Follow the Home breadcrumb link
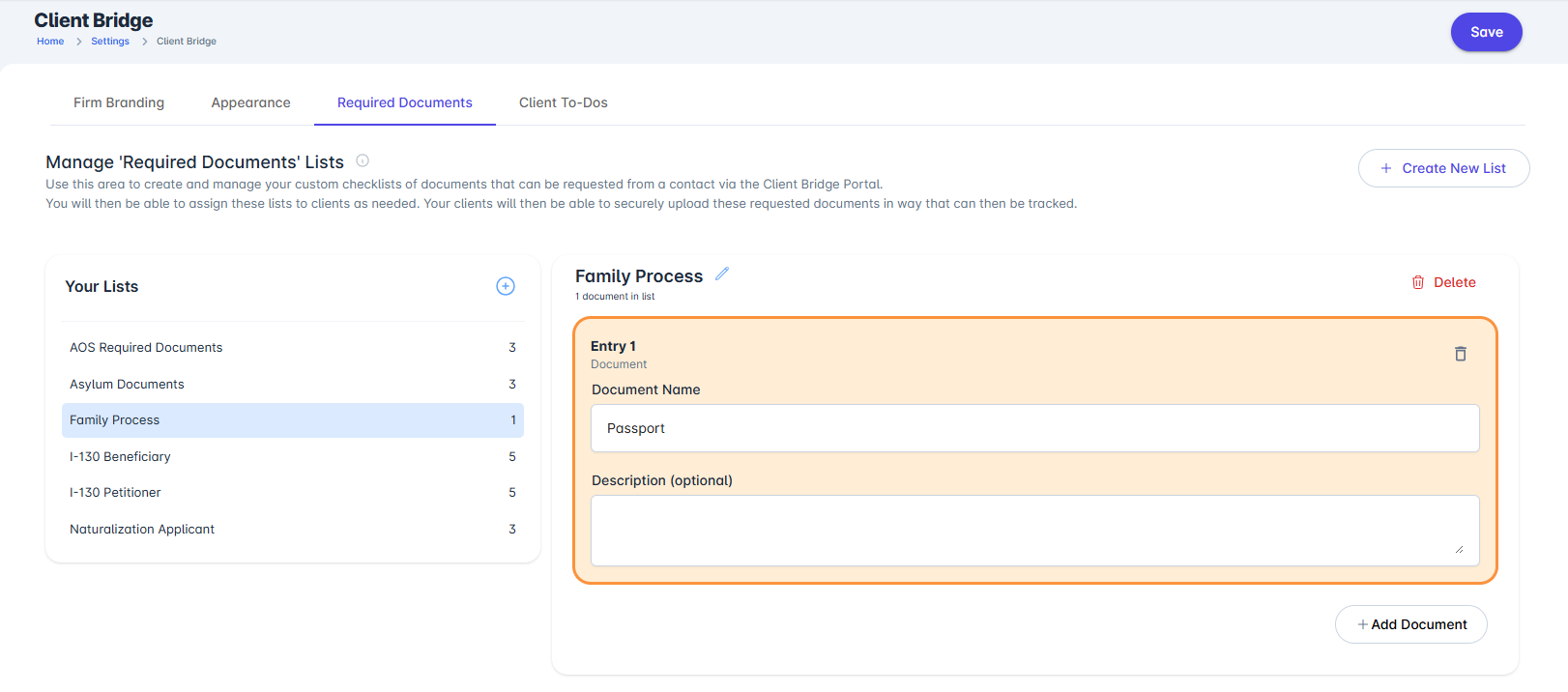1568x692 pixels. [50, 42]
